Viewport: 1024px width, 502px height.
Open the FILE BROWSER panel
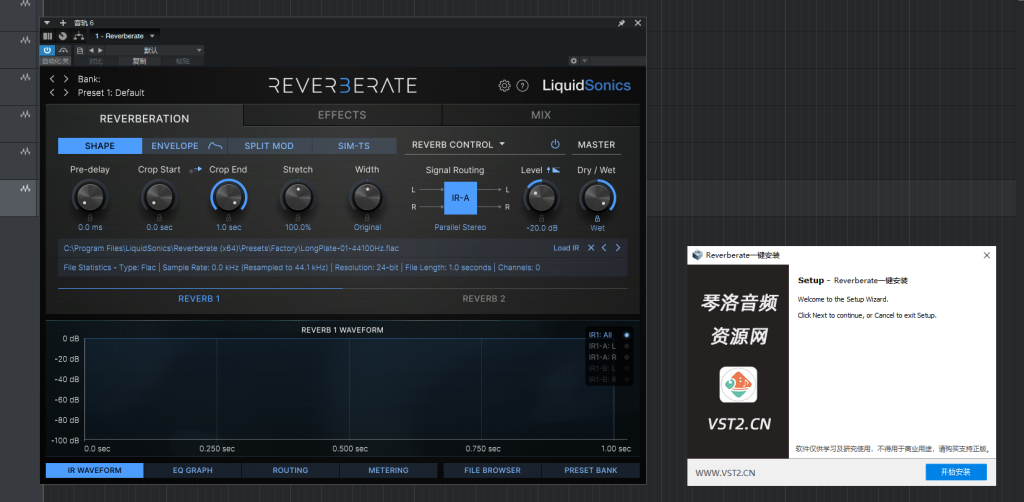point(492,470)
